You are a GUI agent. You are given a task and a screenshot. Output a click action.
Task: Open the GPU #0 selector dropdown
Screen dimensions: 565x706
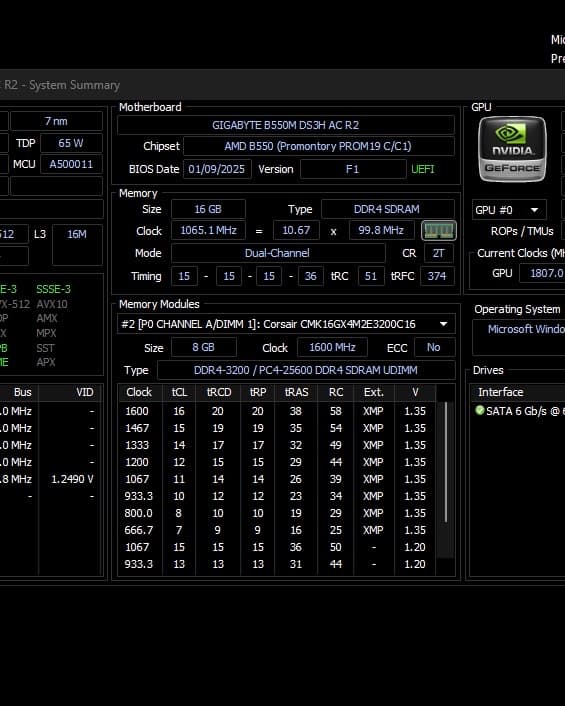pos(509,210)
